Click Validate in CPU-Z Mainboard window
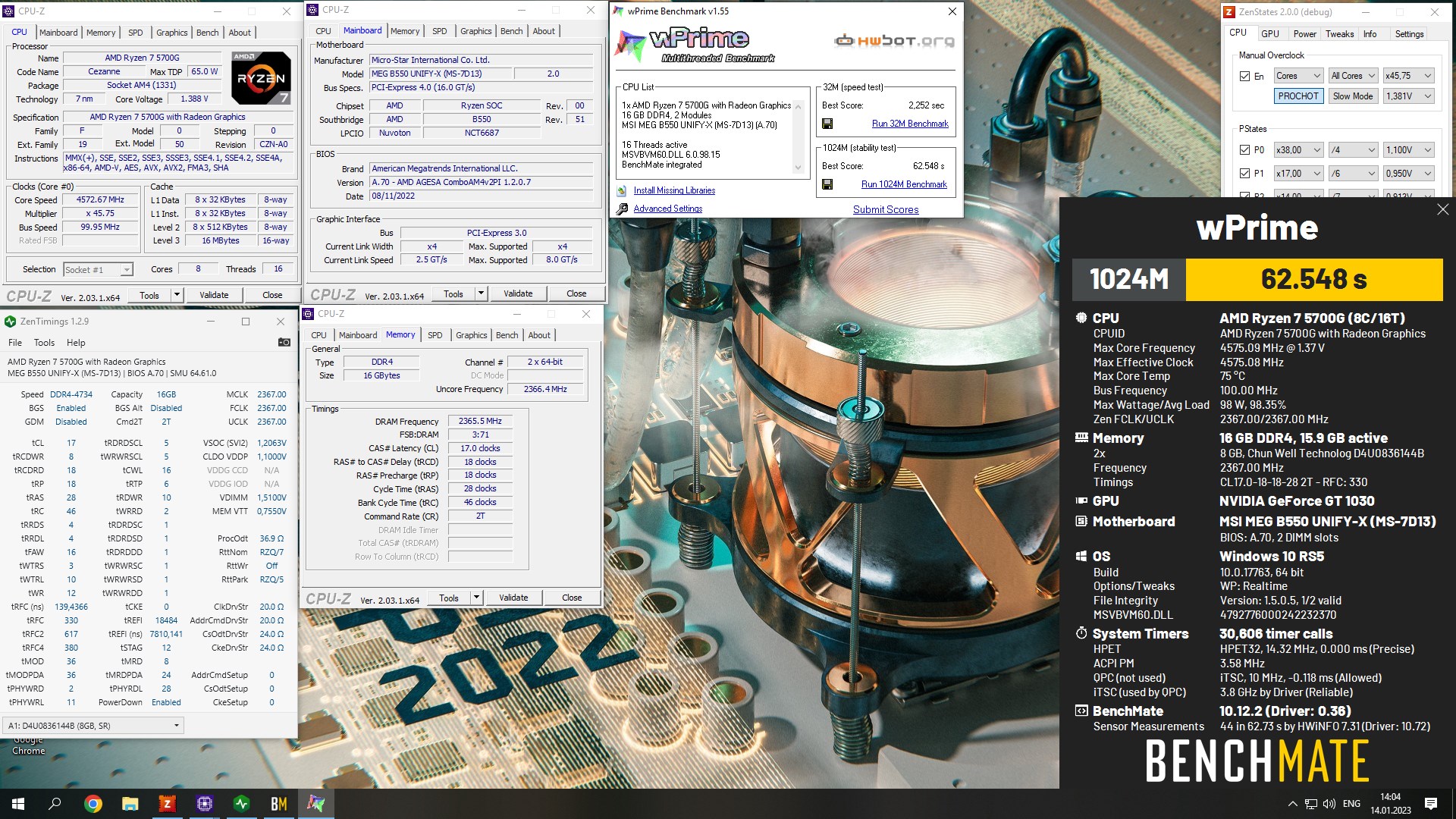 (518, 293)
